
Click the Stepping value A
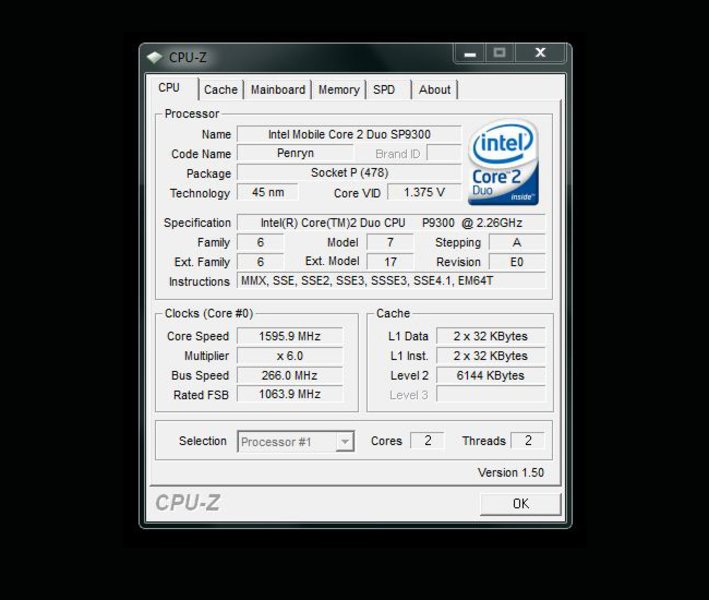[517, 242]
